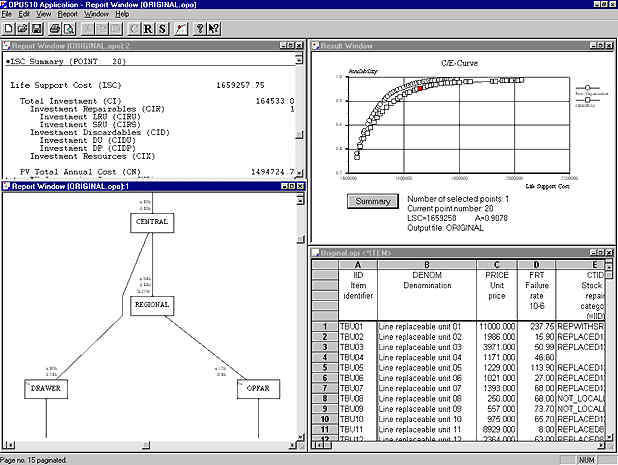Click the Print toolbar icon
The height and width of the screenshot is (465, 618).
click(54, 28)
